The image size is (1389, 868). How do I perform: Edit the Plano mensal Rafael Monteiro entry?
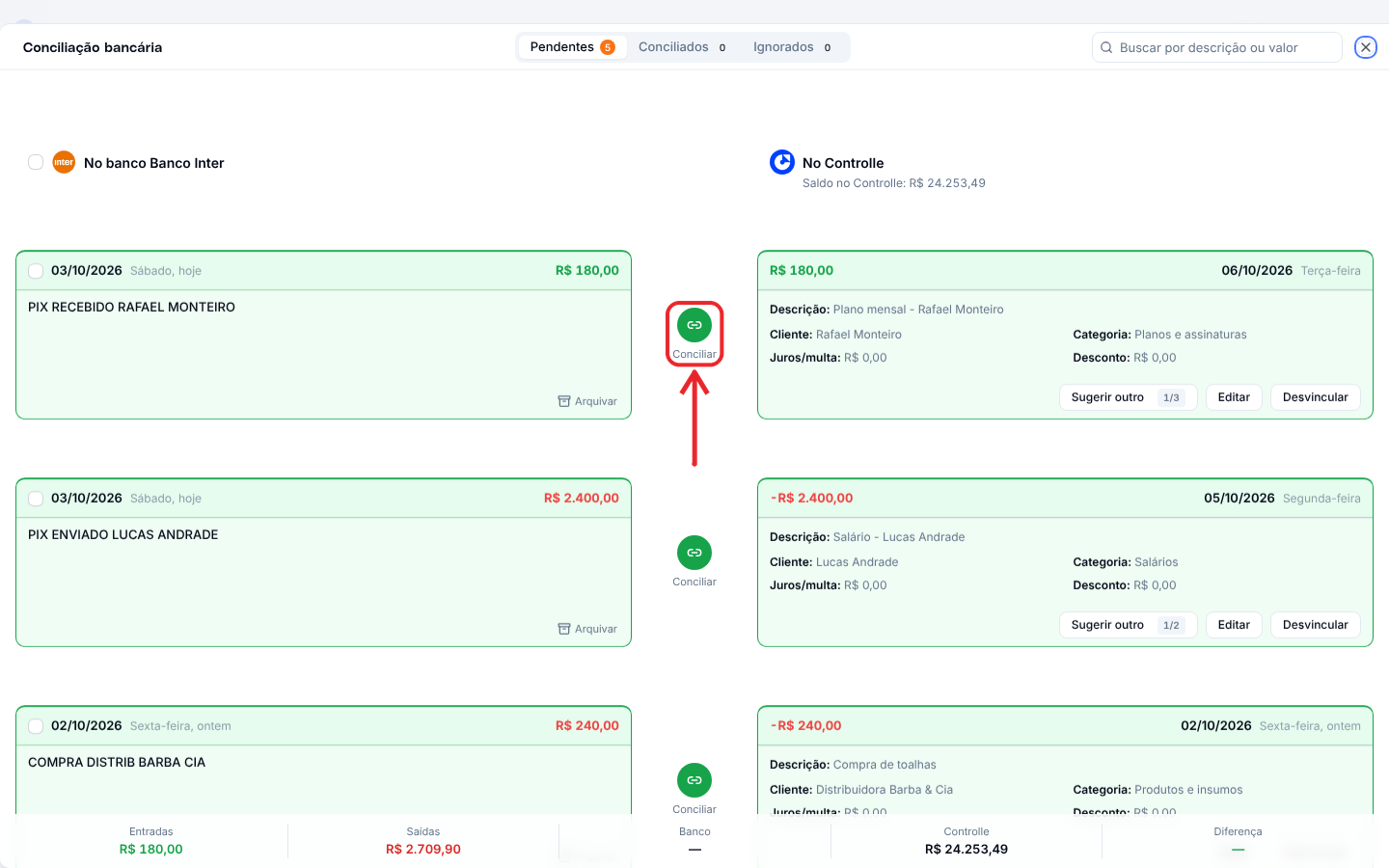[x=1234, y=397]
